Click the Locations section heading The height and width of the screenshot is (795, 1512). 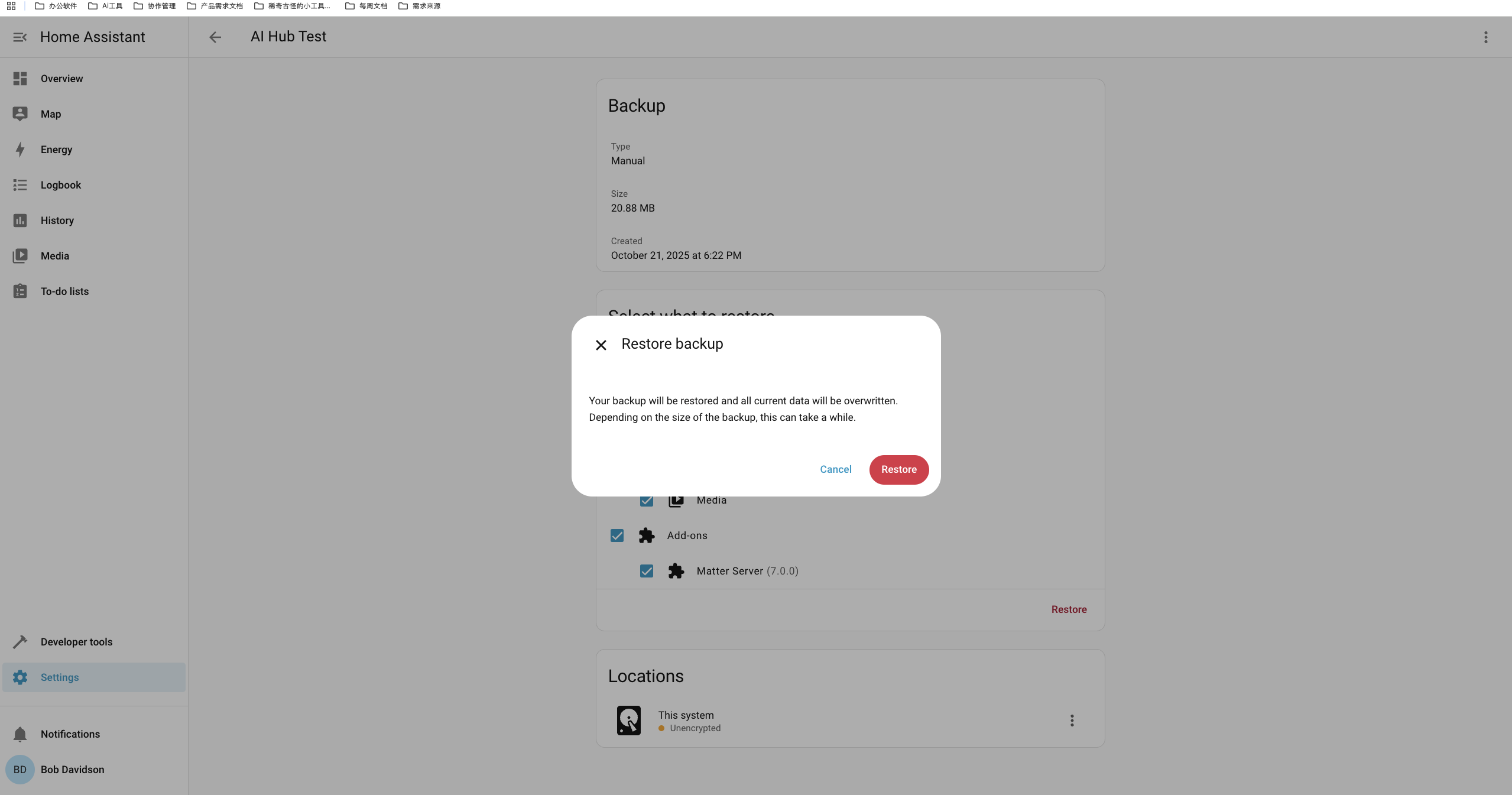point(646,676)
